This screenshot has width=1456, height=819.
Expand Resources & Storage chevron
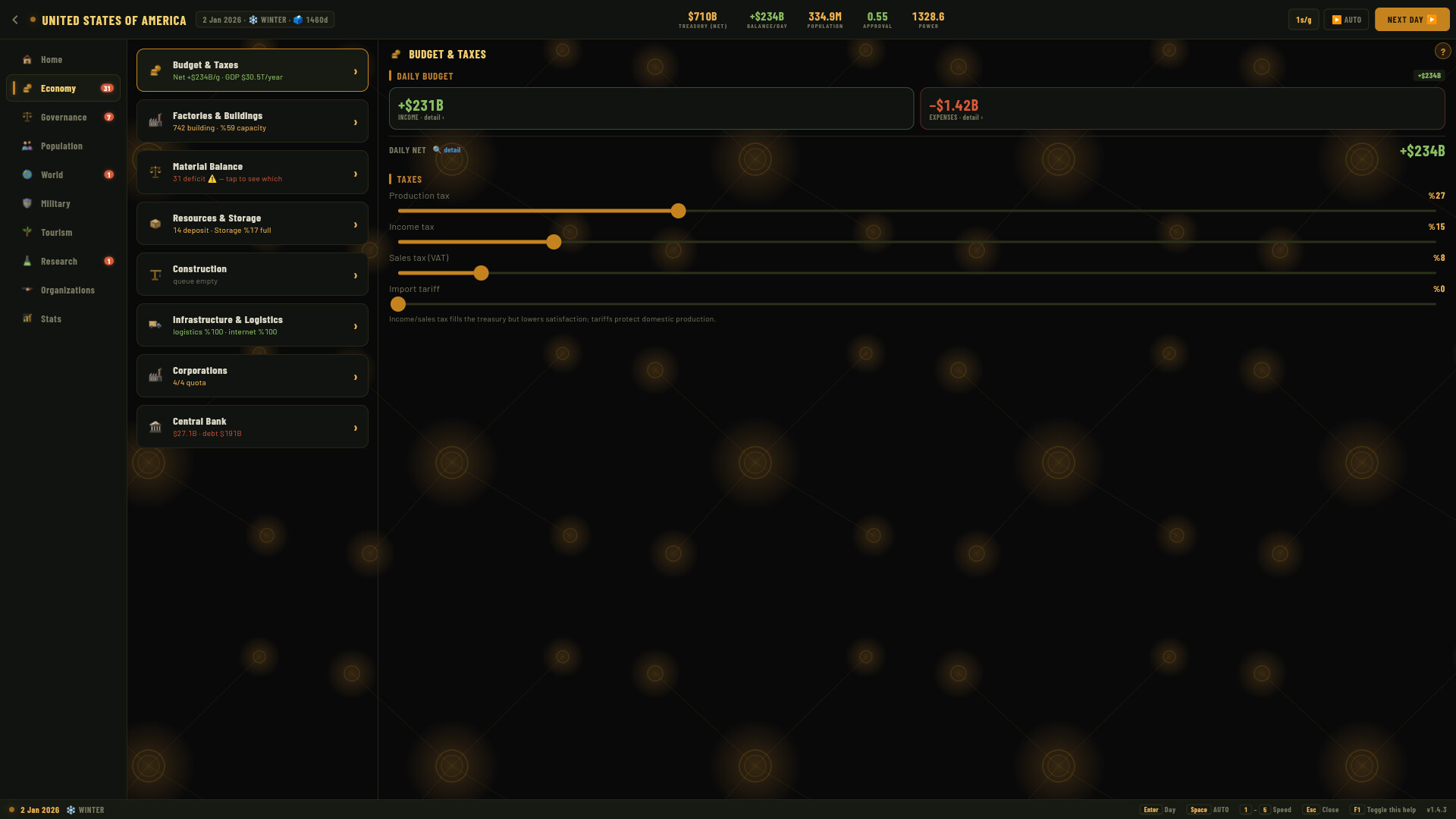(356, 224)
